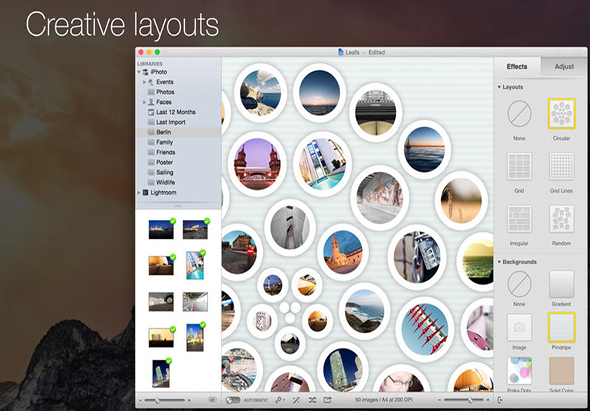Image resolution: width=590 pixels, height=411 pixels.
Task: Click the magic wand icon
Action: click(x=297, y=400)
